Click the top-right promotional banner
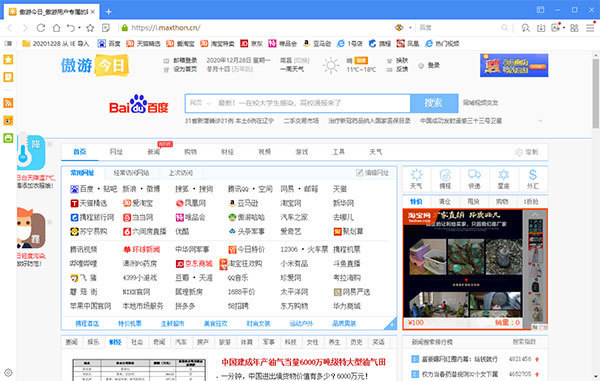 coord(514,65)
